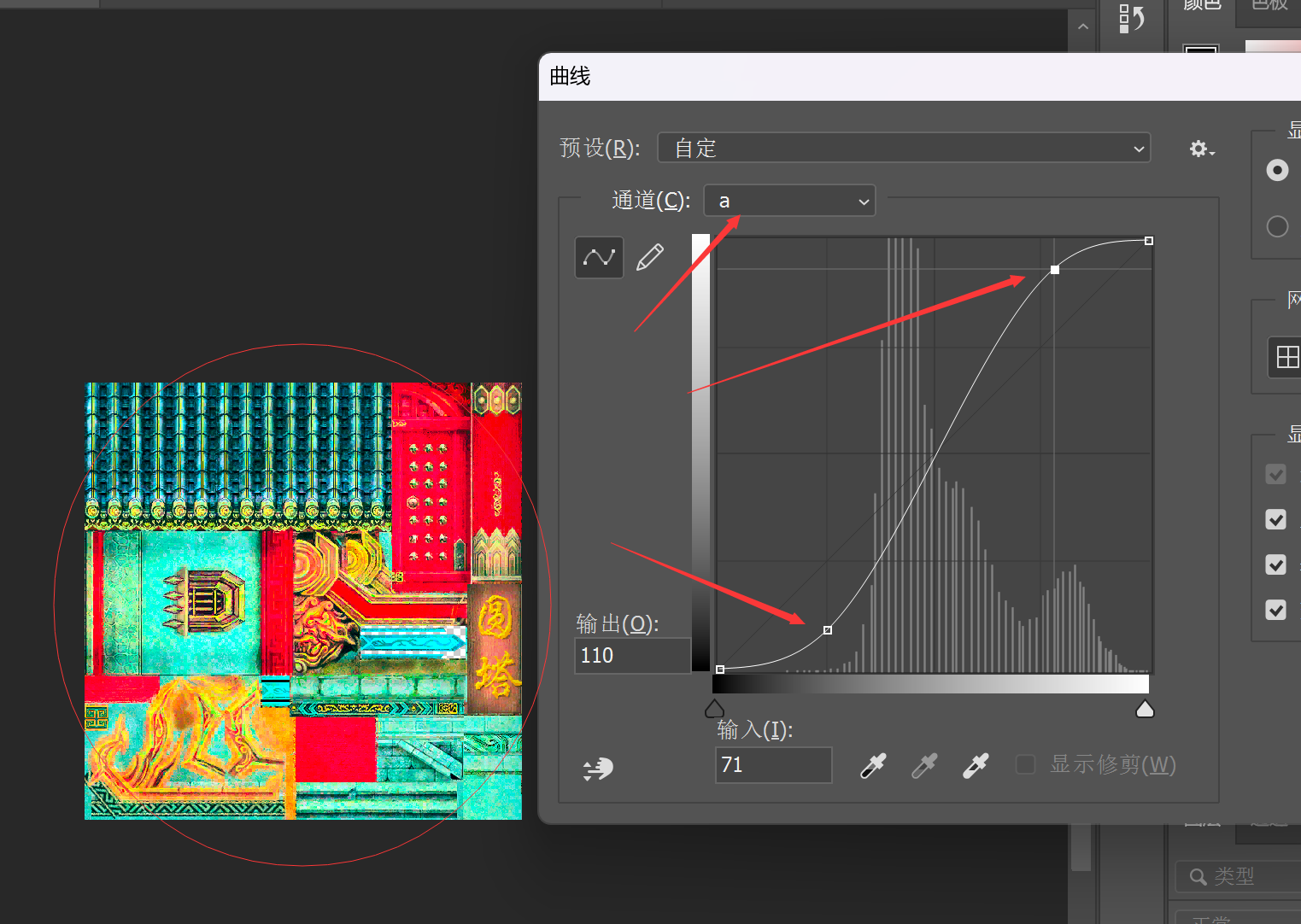This screenshot has width=1301, height=924.
Task: Open the 预设 preset dropdown
Action: 904,148
